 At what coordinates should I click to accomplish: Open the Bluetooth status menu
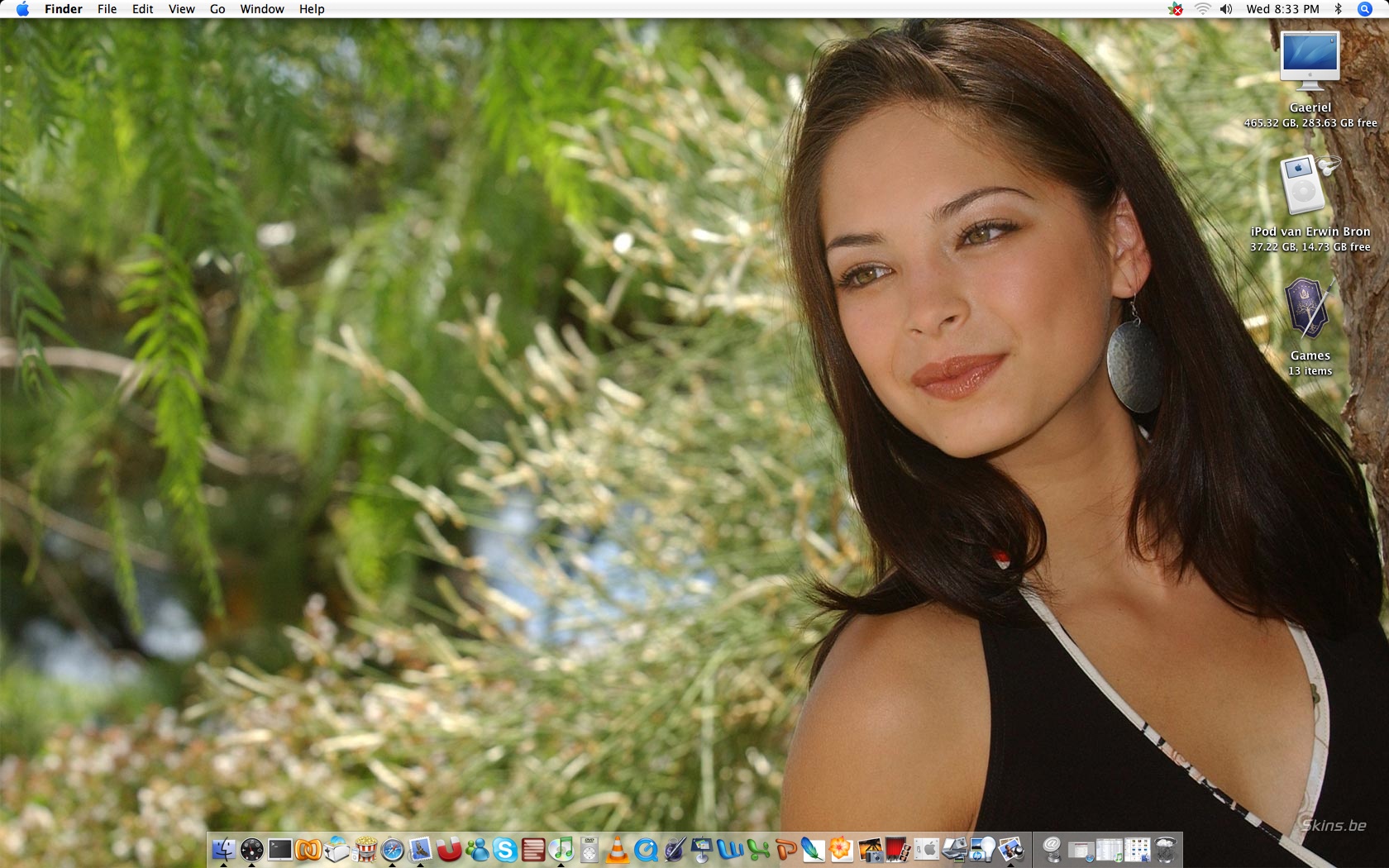click(x=1338, y=9)
